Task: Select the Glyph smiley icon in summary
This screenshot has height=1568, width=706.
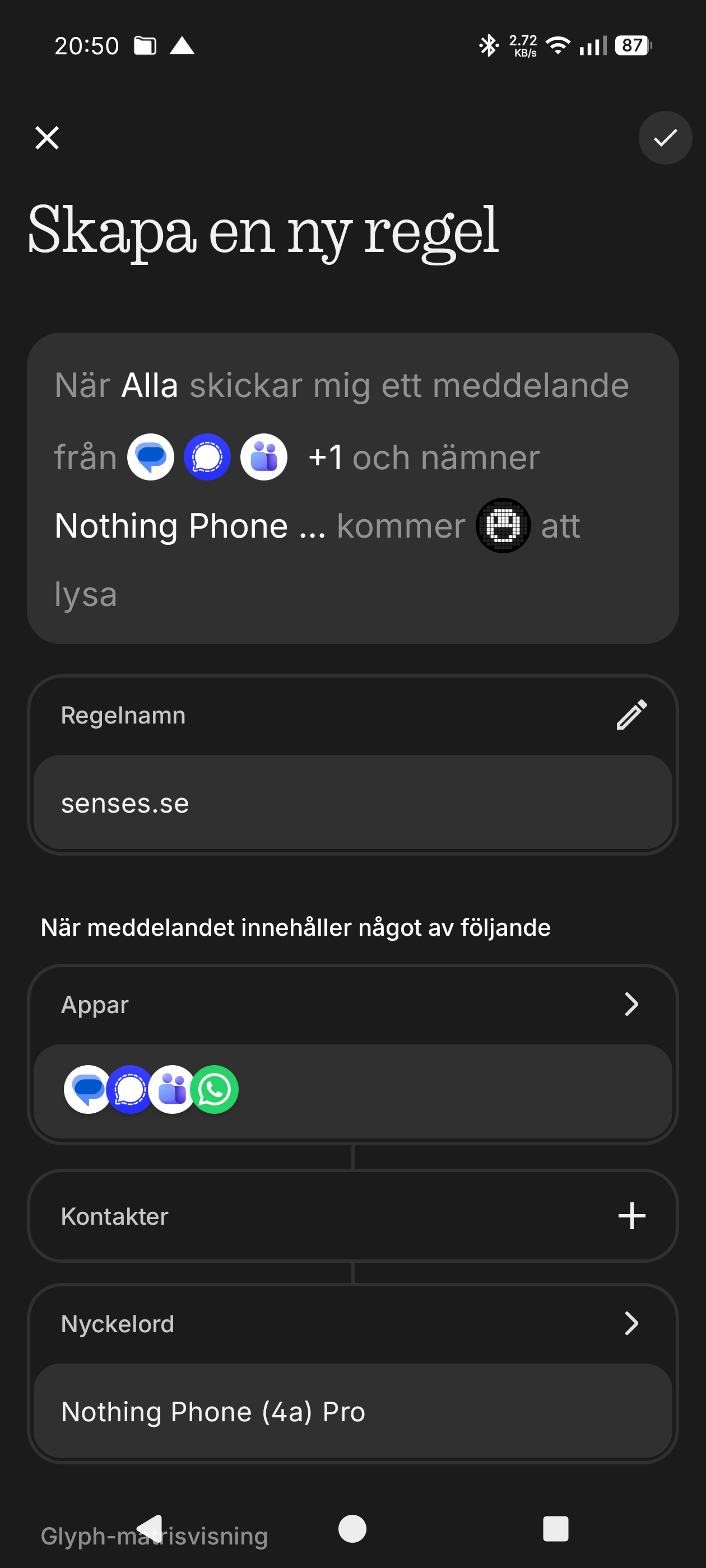Action: (503, 525)
